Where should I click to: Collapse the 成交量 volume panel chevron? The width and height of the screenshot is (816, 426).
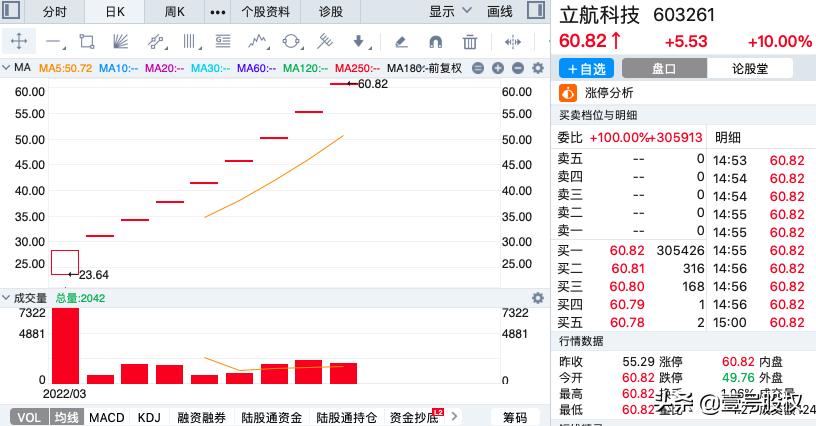pyautogui.click(x=6, y=298)
